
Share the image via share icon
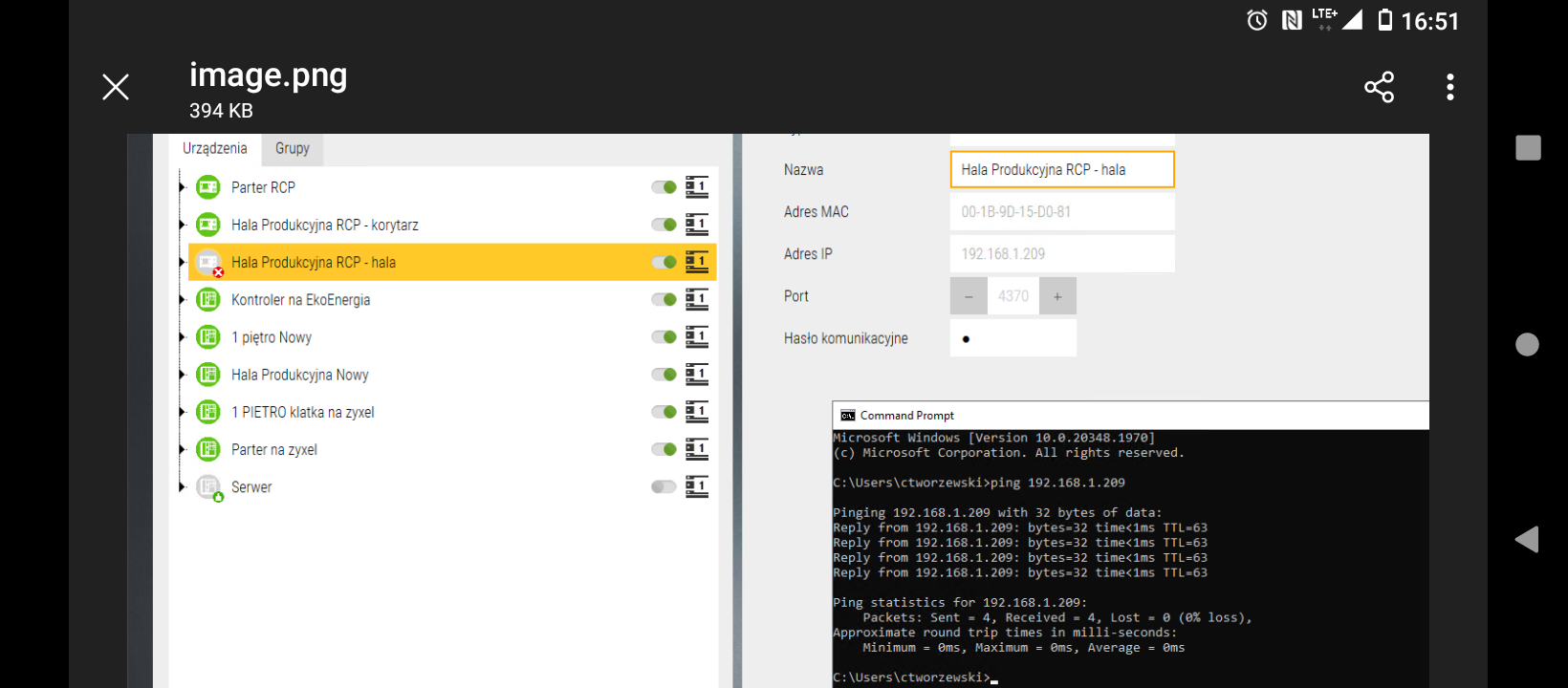[1379, 87]
